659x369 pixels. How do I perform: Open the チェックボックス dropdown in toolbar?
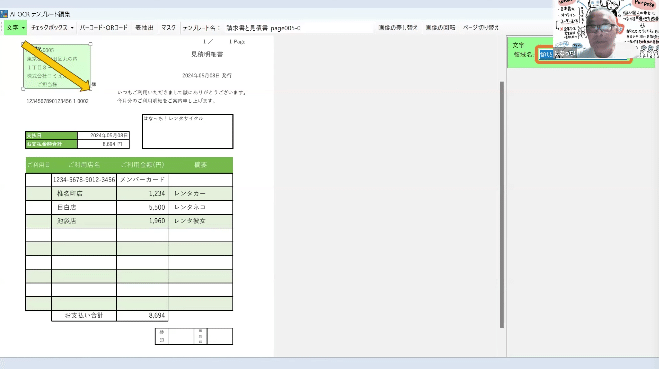point(52,28)
